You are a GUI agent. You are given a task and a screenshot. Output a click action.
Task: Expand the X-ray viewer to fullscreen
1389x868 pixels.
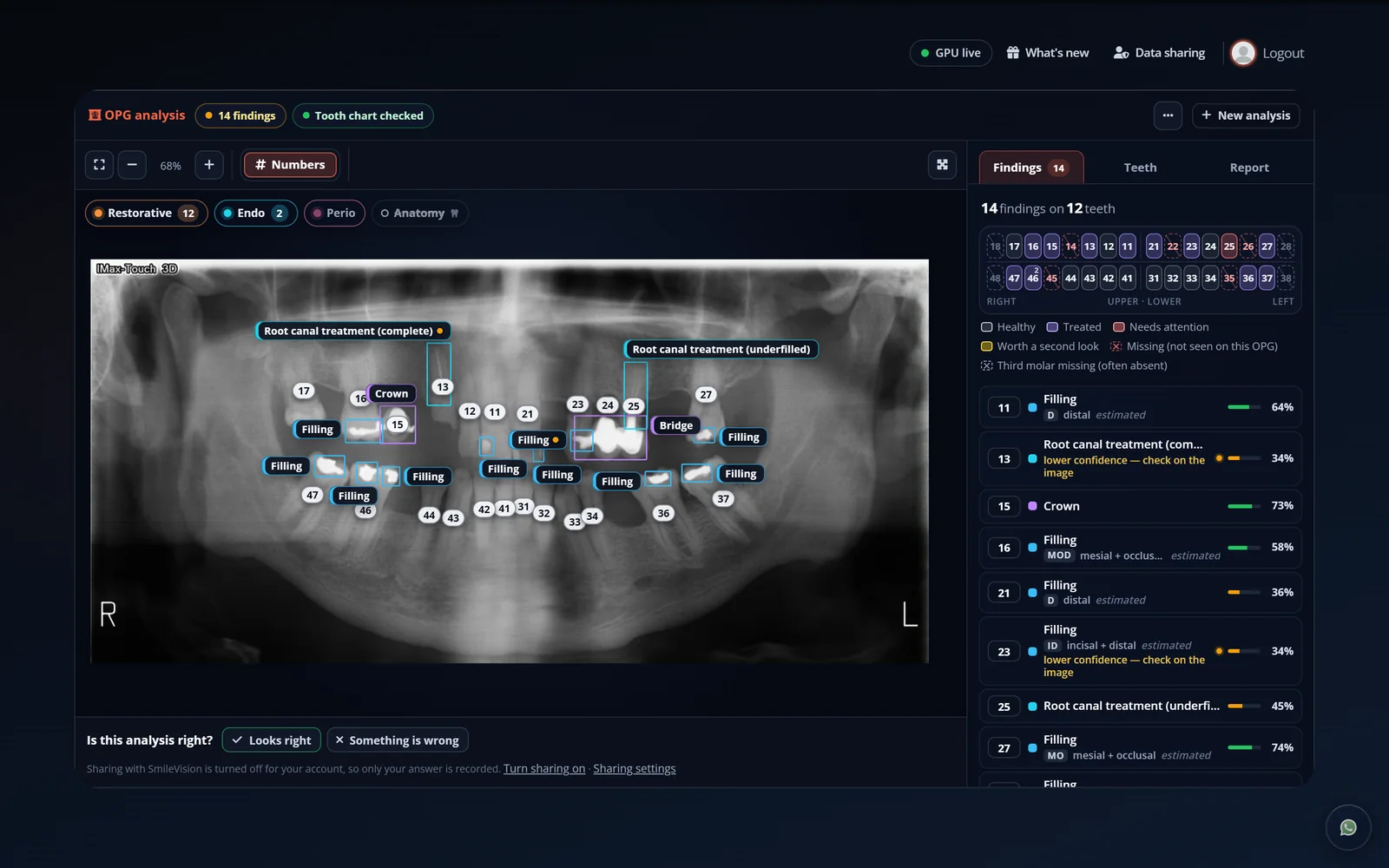pos(942,165)
